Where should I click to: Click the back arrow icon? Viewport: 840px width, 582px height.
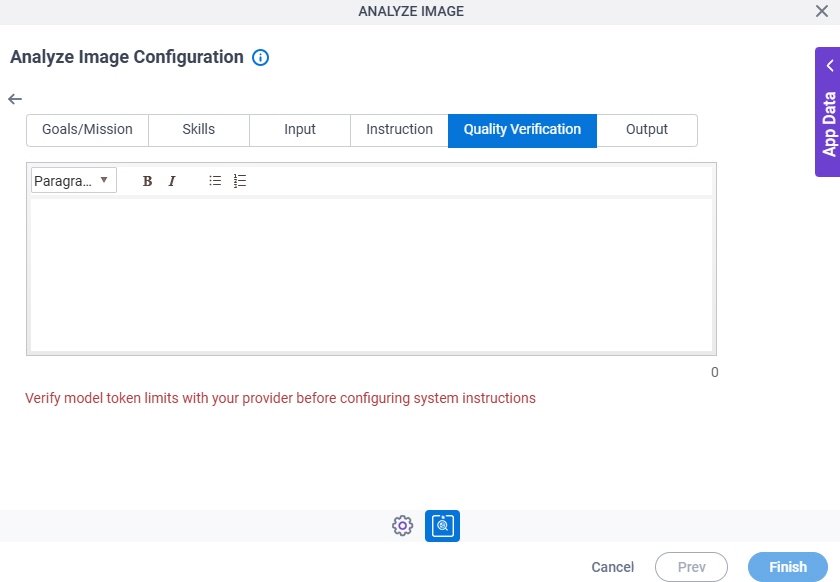tap(15, 99)
